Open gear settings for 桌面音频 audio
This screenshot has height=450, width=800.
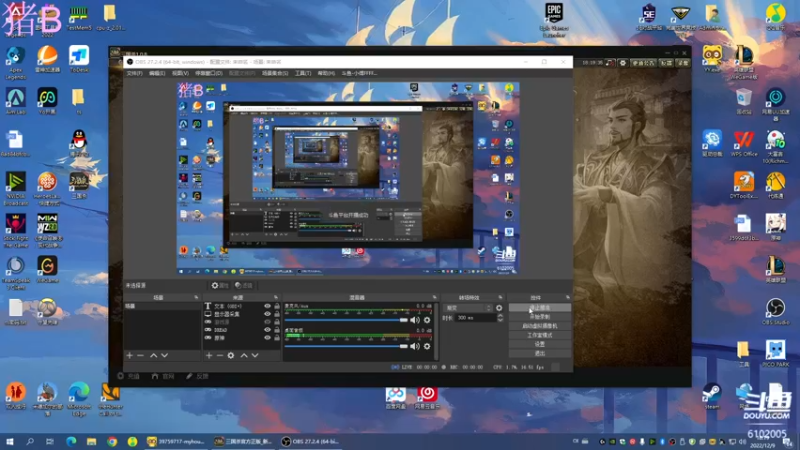point(427,346)
